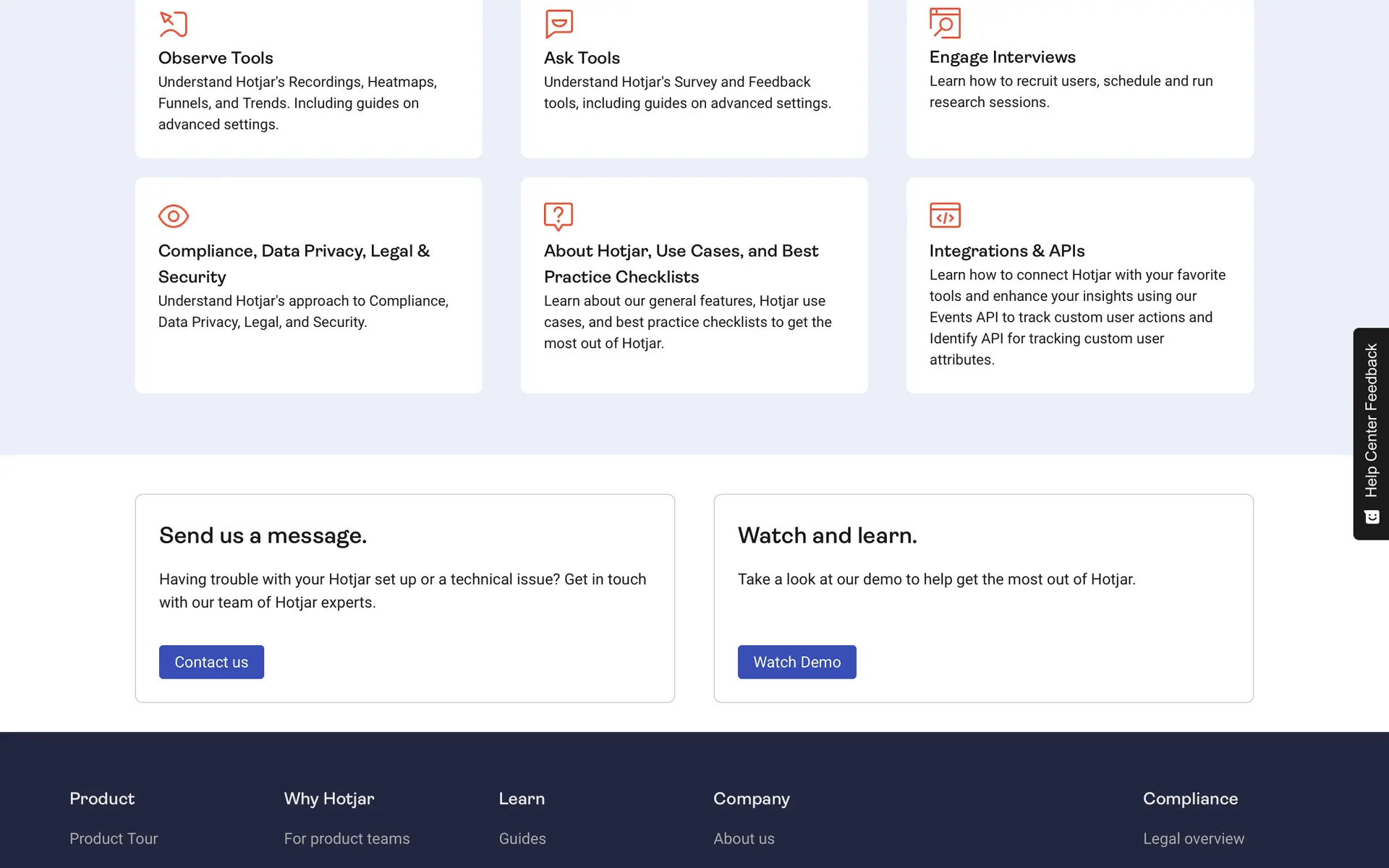Click the Ask Tools speech bubble icon
The image size is (1389, 868).
[x=558, y=24]
